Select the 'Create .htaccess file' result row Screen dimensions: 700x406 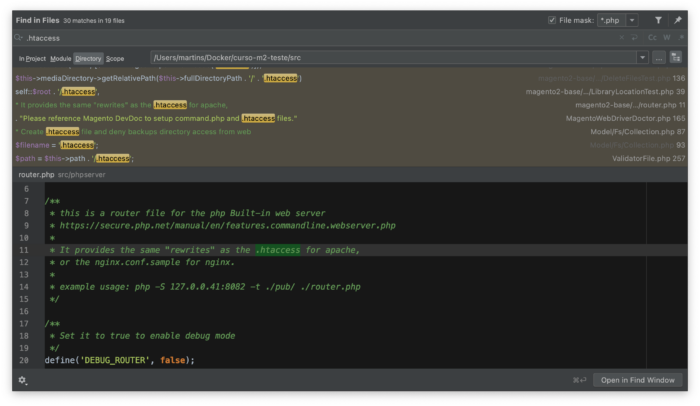[x=350, y=132]
